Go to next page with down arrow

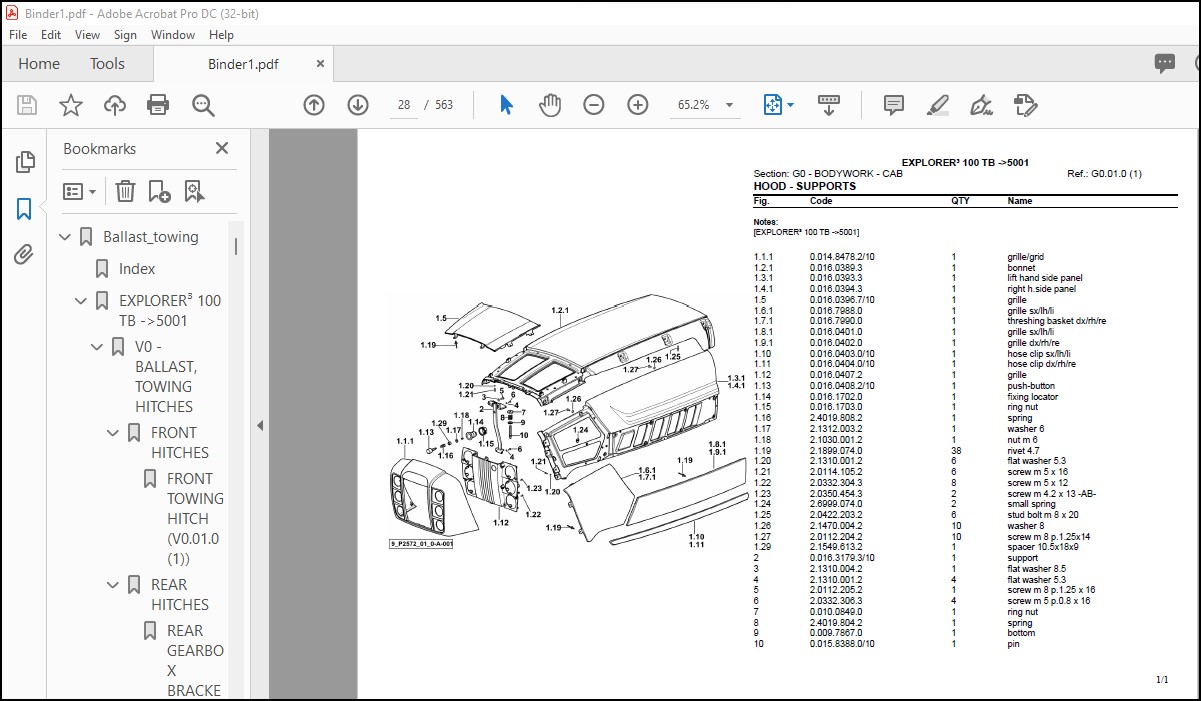coord(358,105)
